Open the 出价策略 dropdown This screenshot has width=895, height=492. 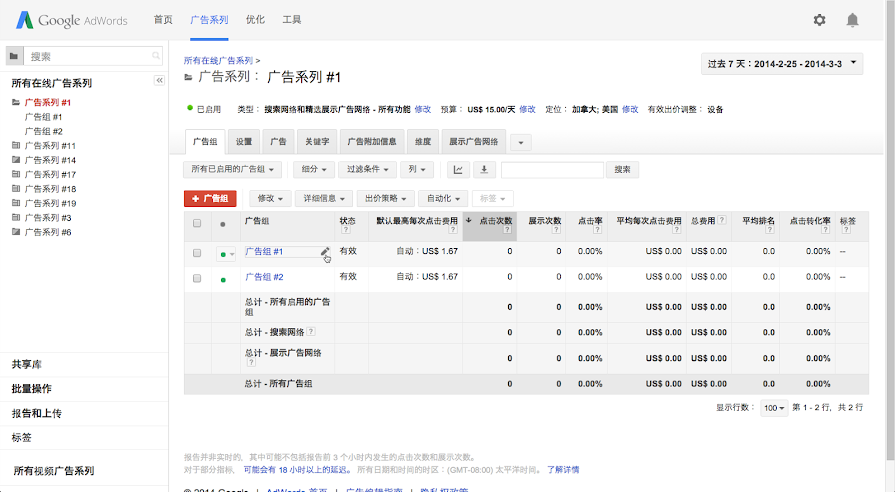pos(385,199)
